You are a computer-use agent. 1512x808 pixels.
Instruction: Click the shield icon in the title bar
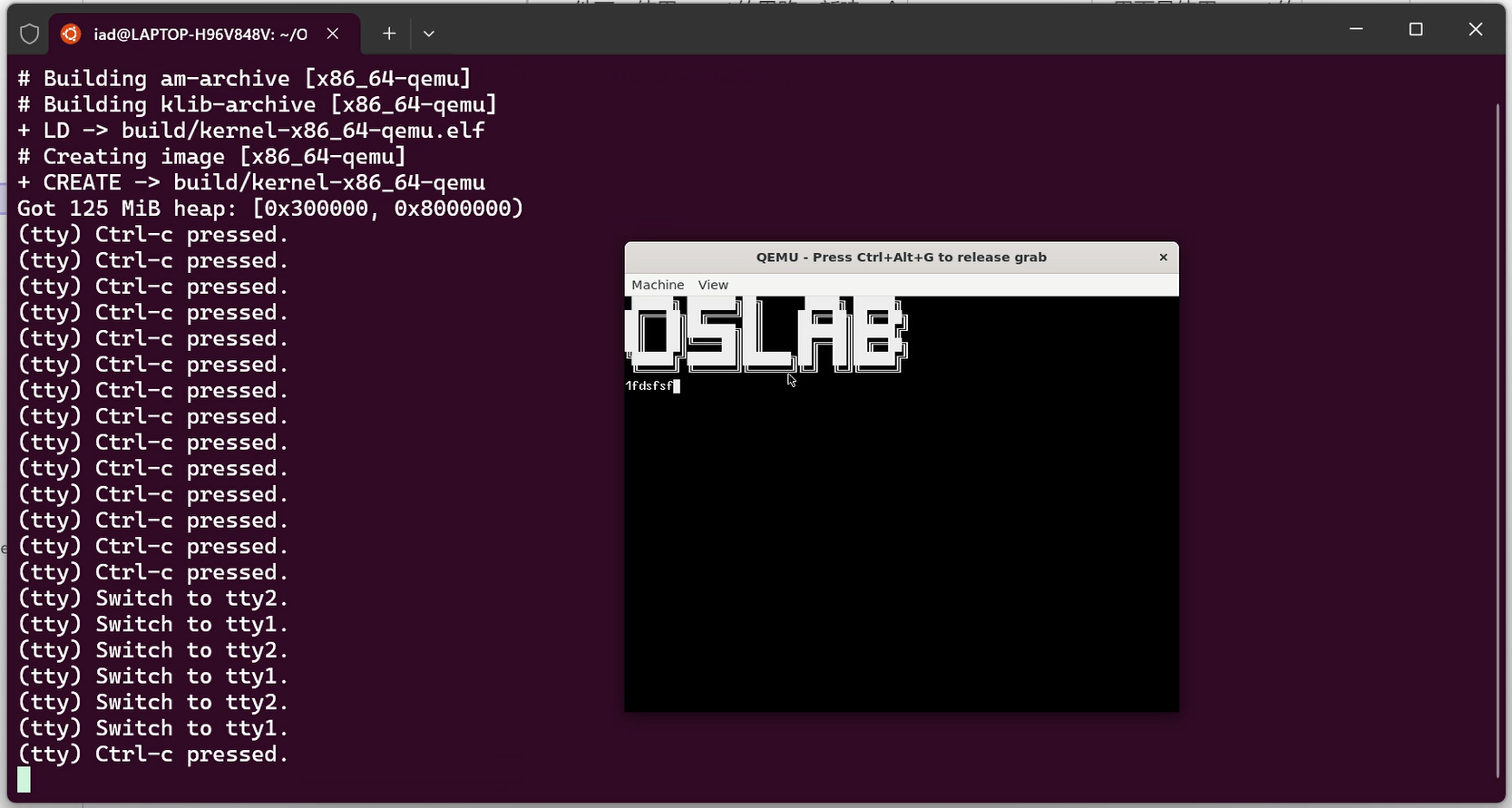(29, 34)
